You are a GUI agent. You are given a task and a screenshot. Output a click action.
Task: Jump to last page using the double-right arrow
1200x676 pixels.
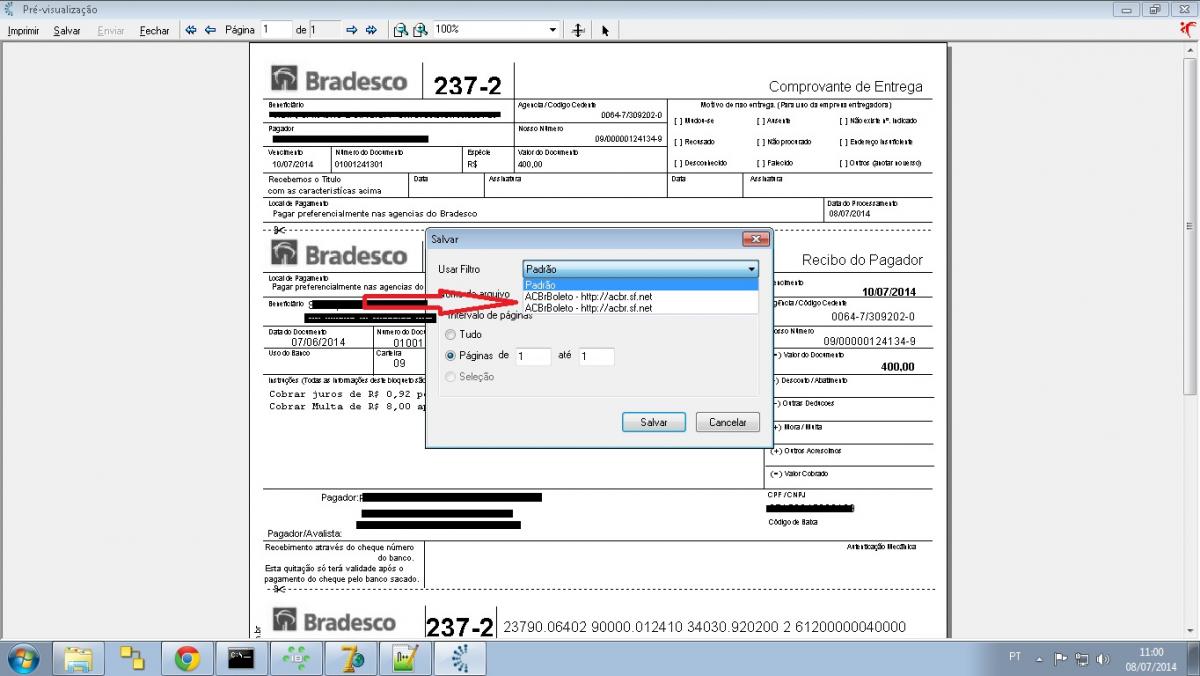tap(369, 30)
